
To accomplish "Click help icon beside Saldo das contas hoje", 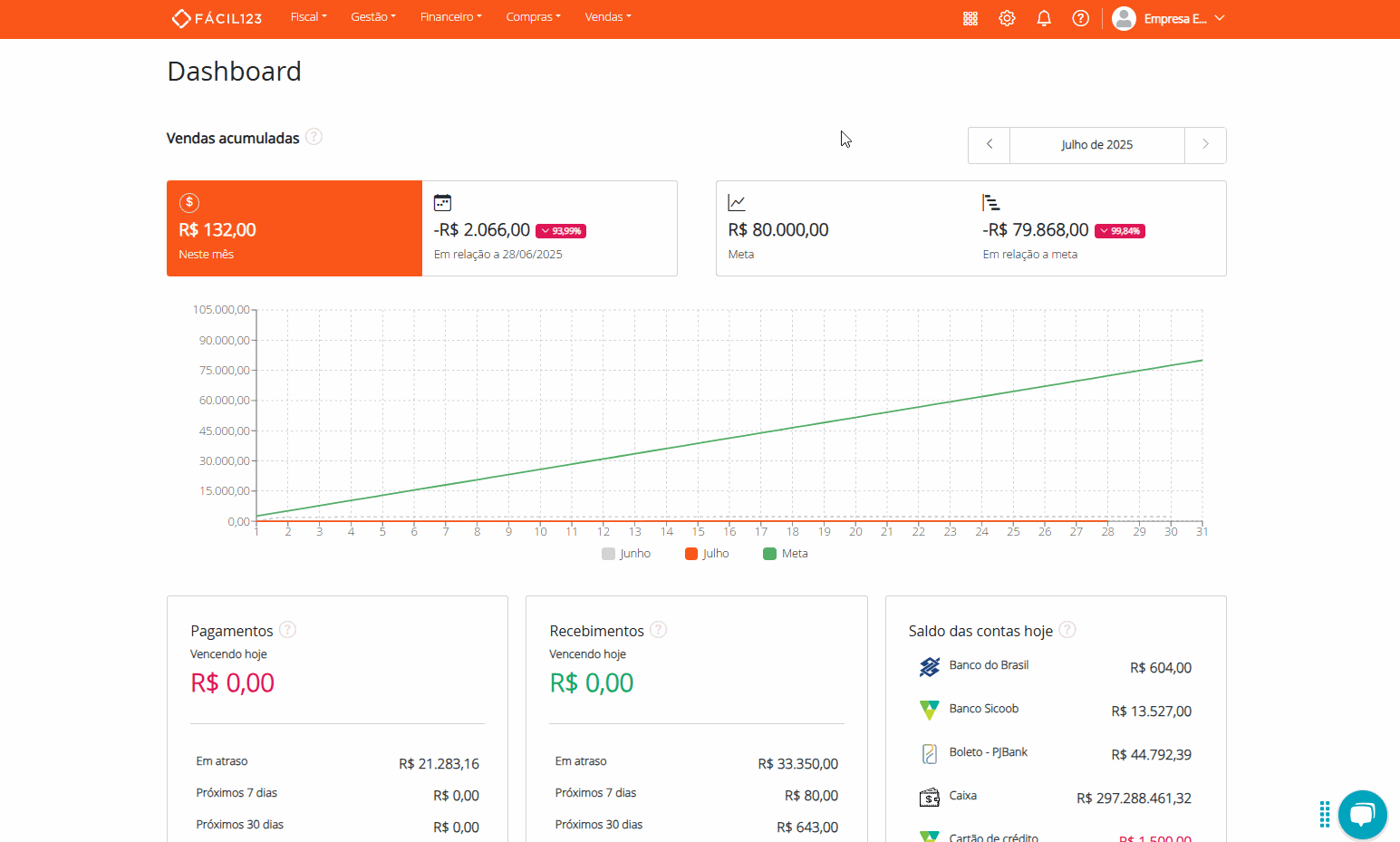I will (x=1067, y=630).
